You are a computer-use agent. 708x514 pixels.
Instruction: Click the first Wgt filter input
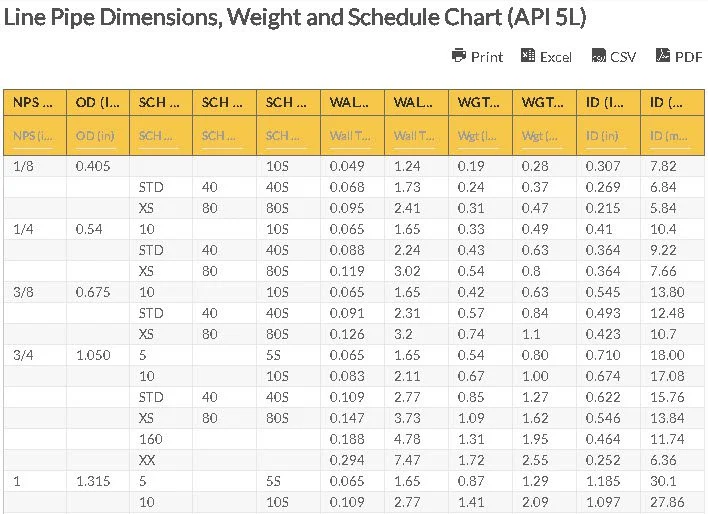(x=479, y=135)
